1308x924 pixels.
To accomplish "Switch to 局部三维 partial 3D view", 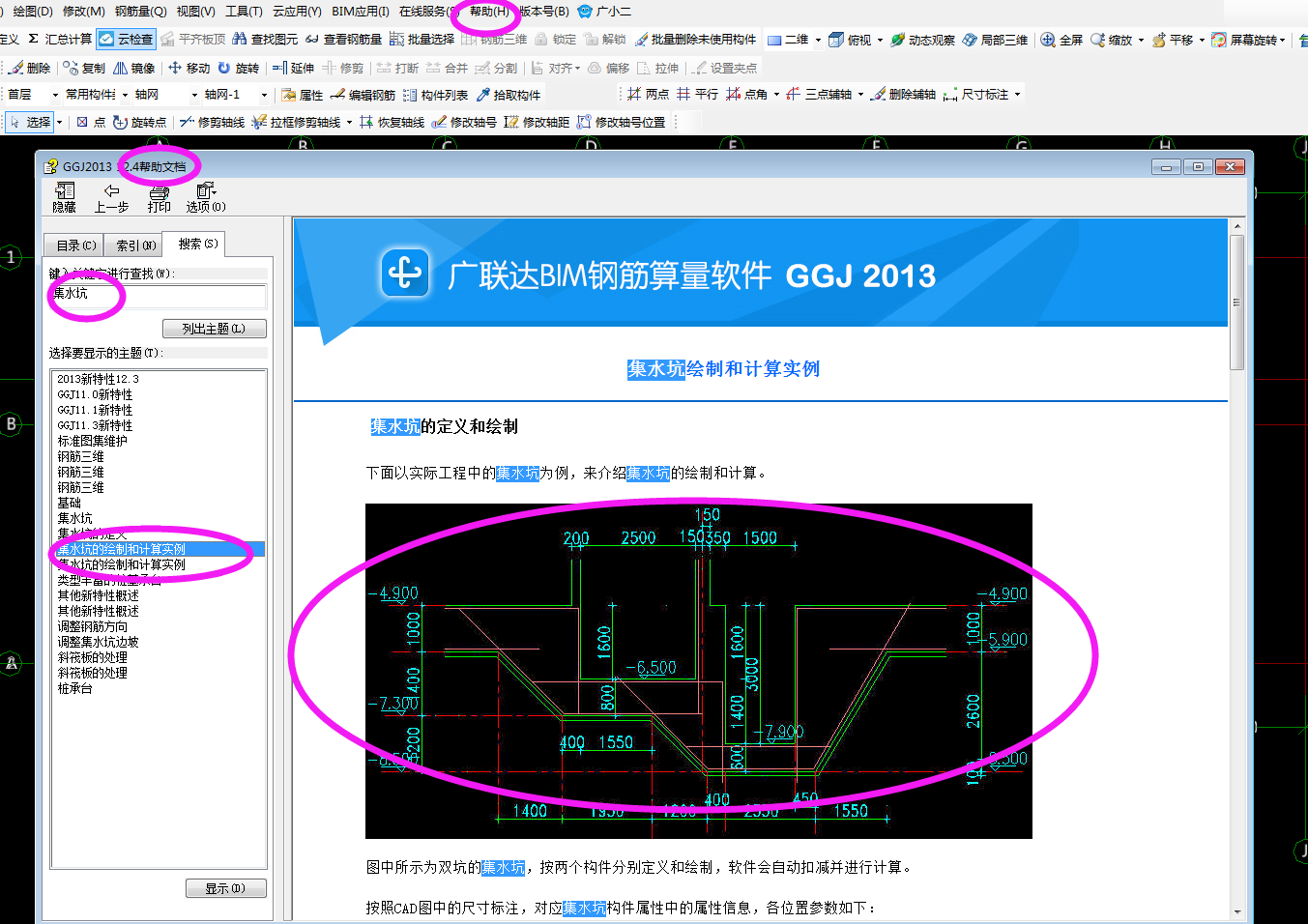I will 995,40.
